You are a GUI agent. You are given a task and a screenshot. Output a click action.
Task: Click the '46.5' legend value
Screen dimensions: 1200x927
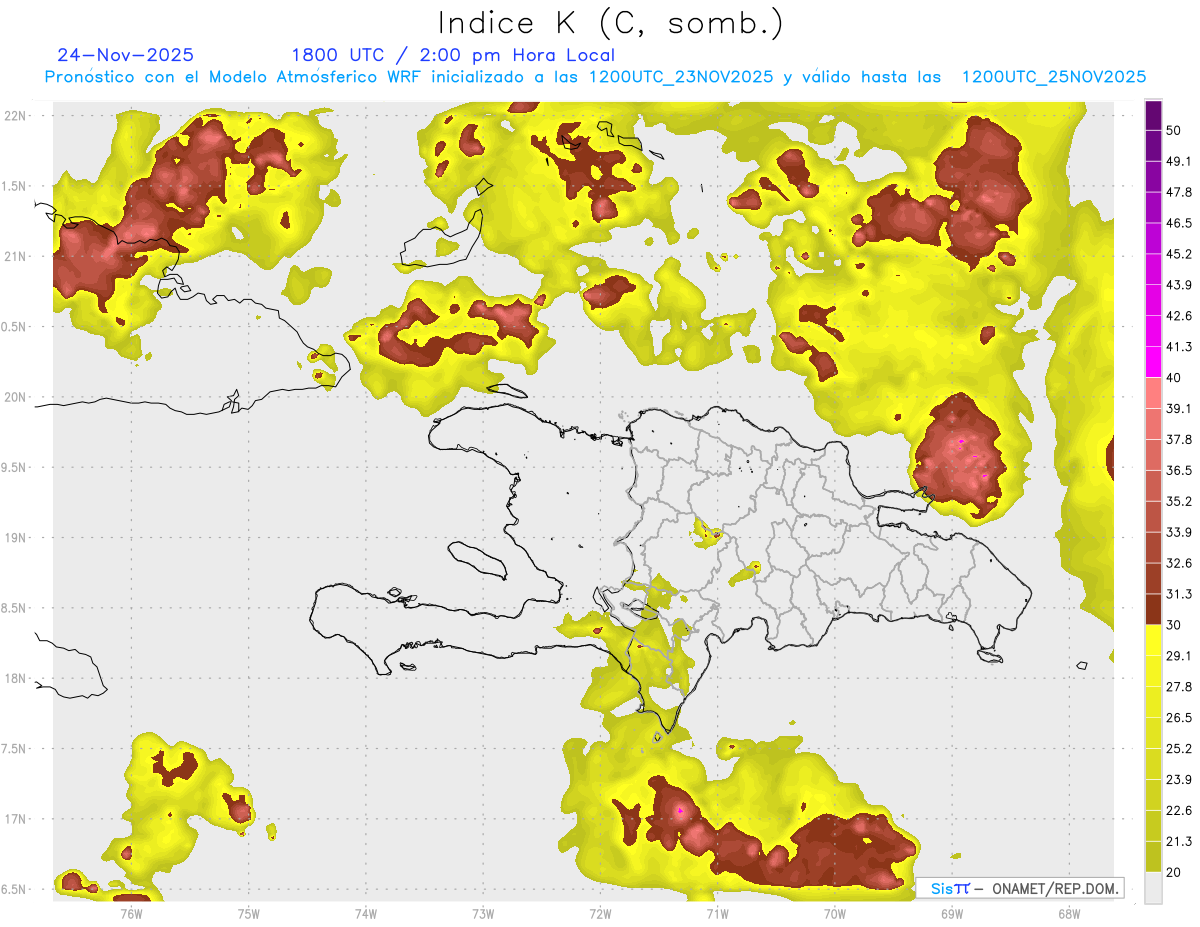1179,222
